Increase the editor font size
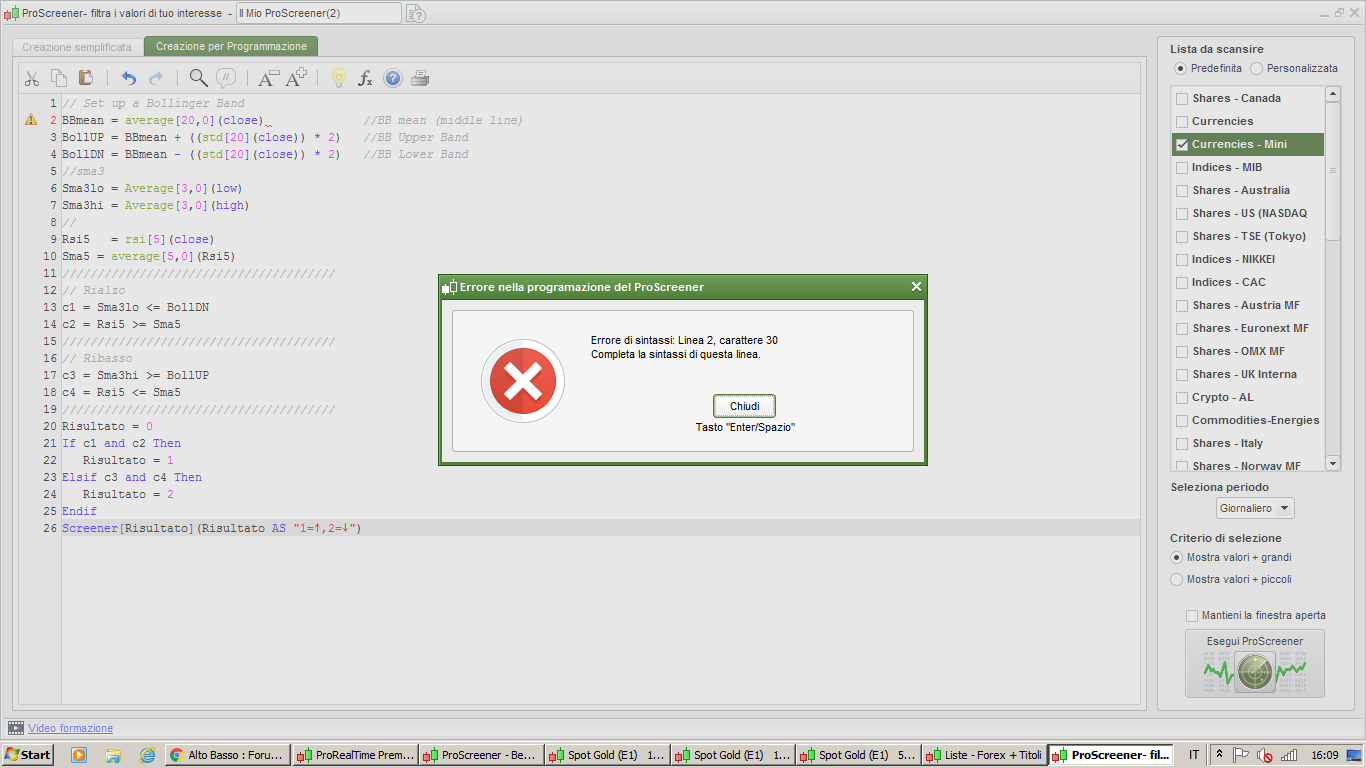 tap(297, 78)
